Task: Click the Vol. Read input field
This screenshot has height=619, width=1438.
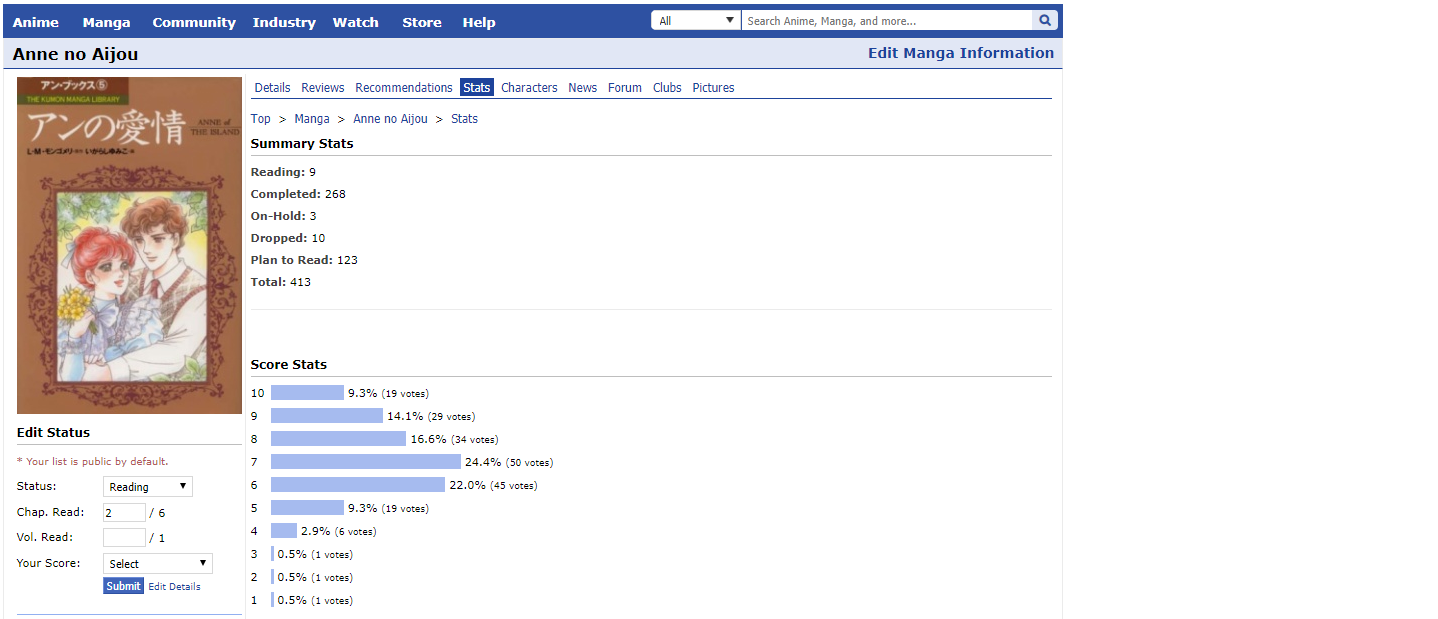Action: click(124, 537)
